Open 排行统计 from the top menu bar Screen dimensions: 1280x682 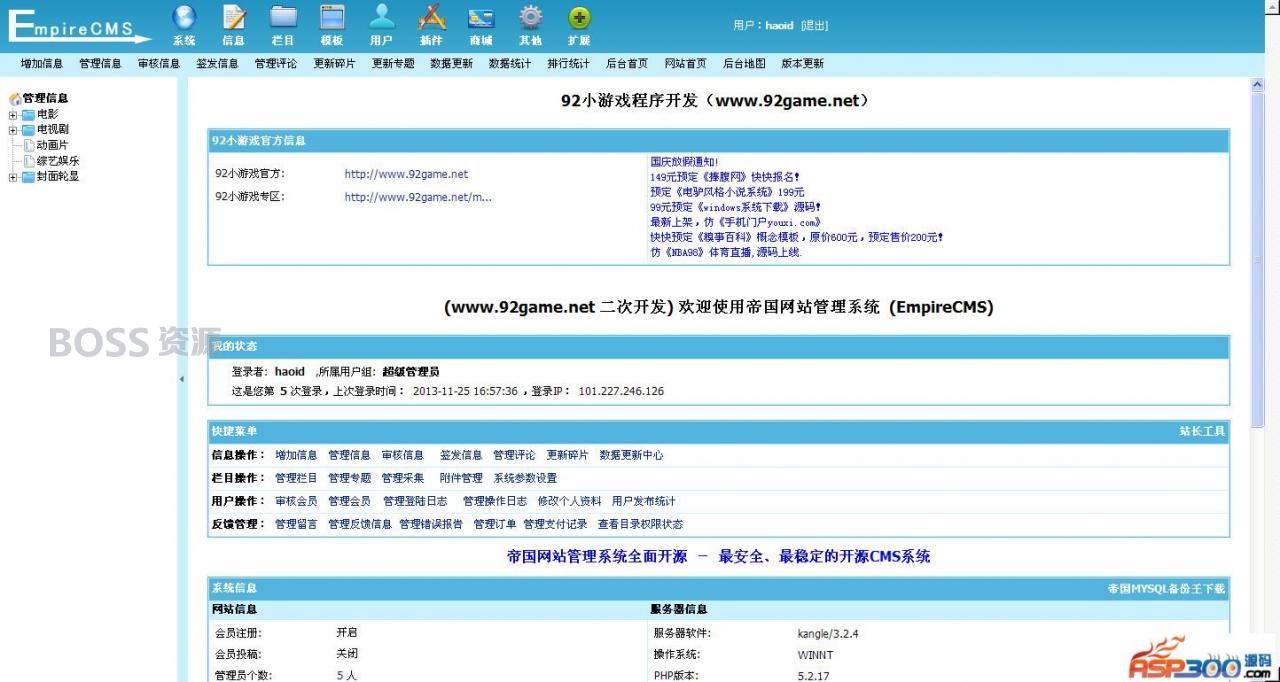[568, 63]
